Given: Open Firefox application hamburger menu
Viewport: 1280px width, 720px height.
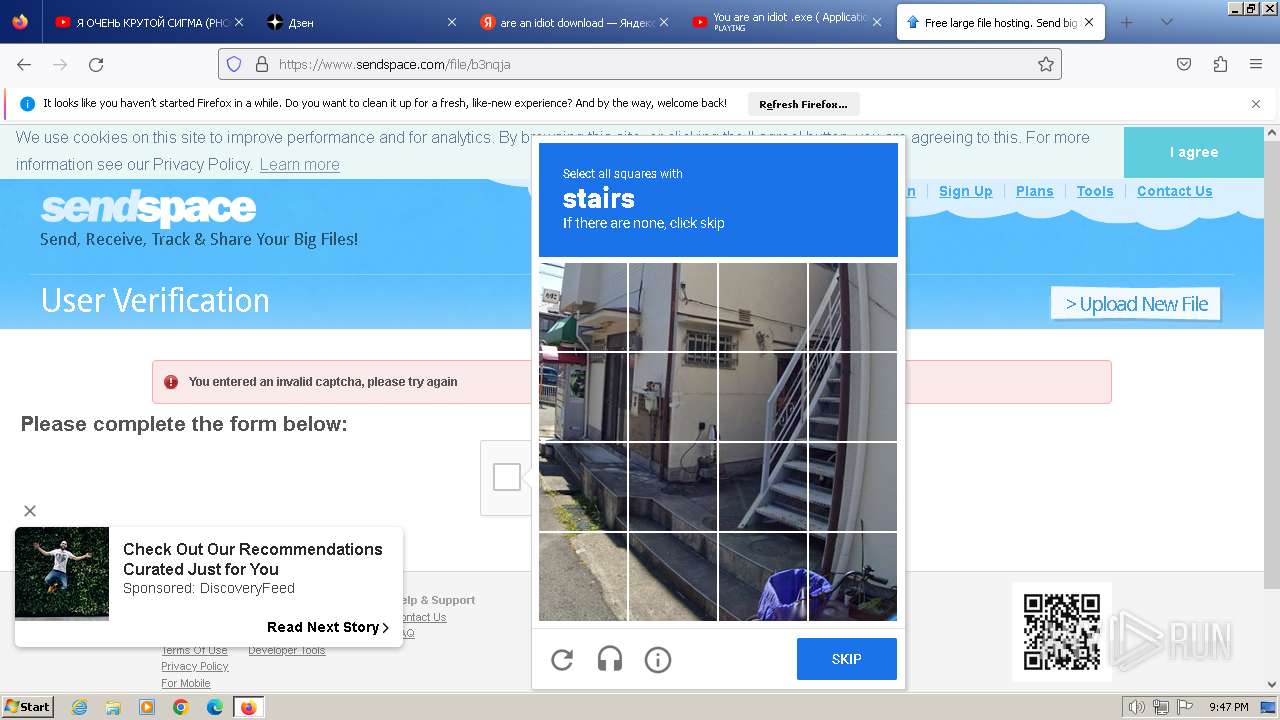Looking at the screenshot, I should coord(1256,64).
